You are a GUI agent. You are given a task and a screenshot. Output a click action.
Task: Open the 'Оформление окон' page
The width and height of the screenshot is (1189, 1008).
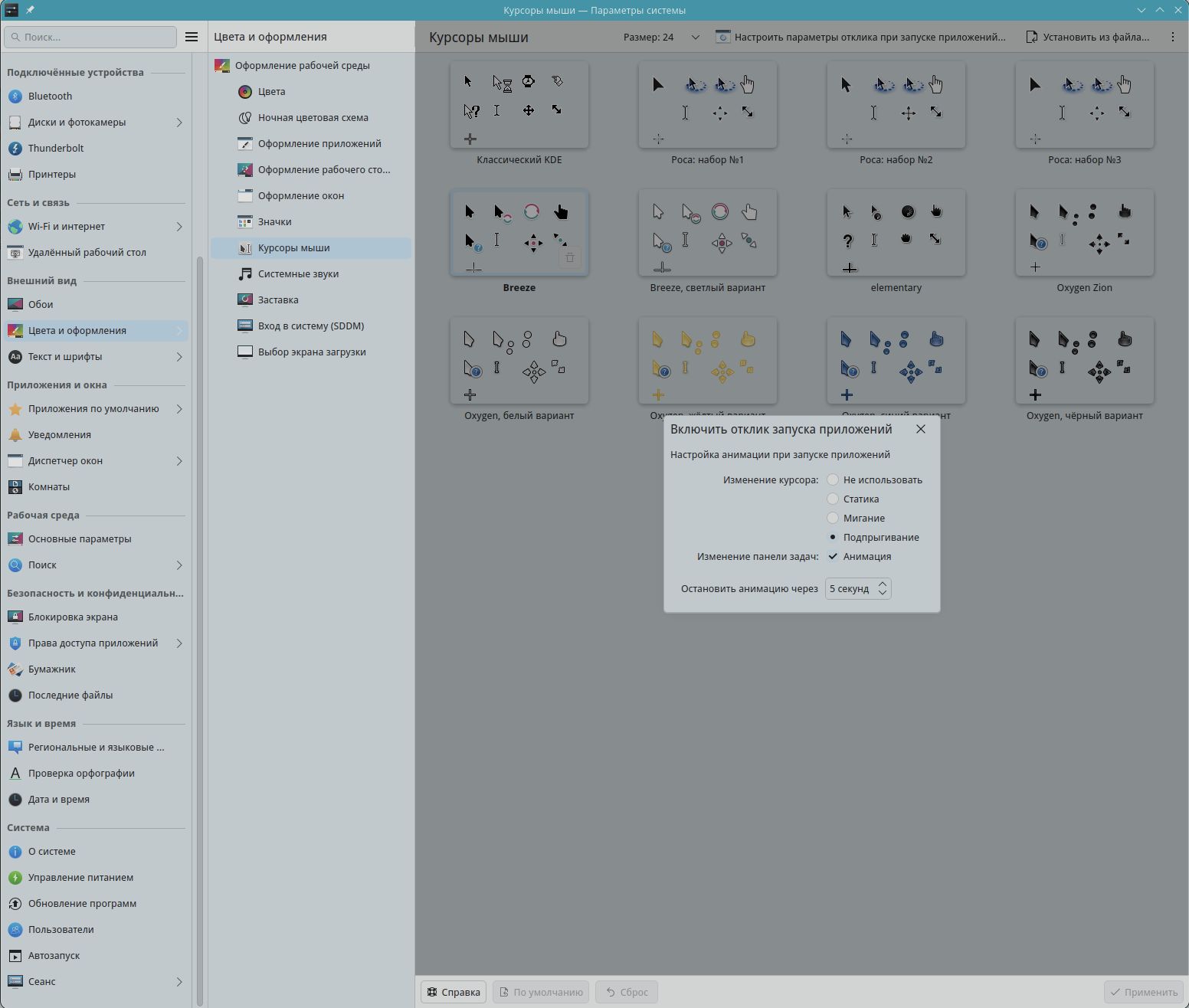300,195
